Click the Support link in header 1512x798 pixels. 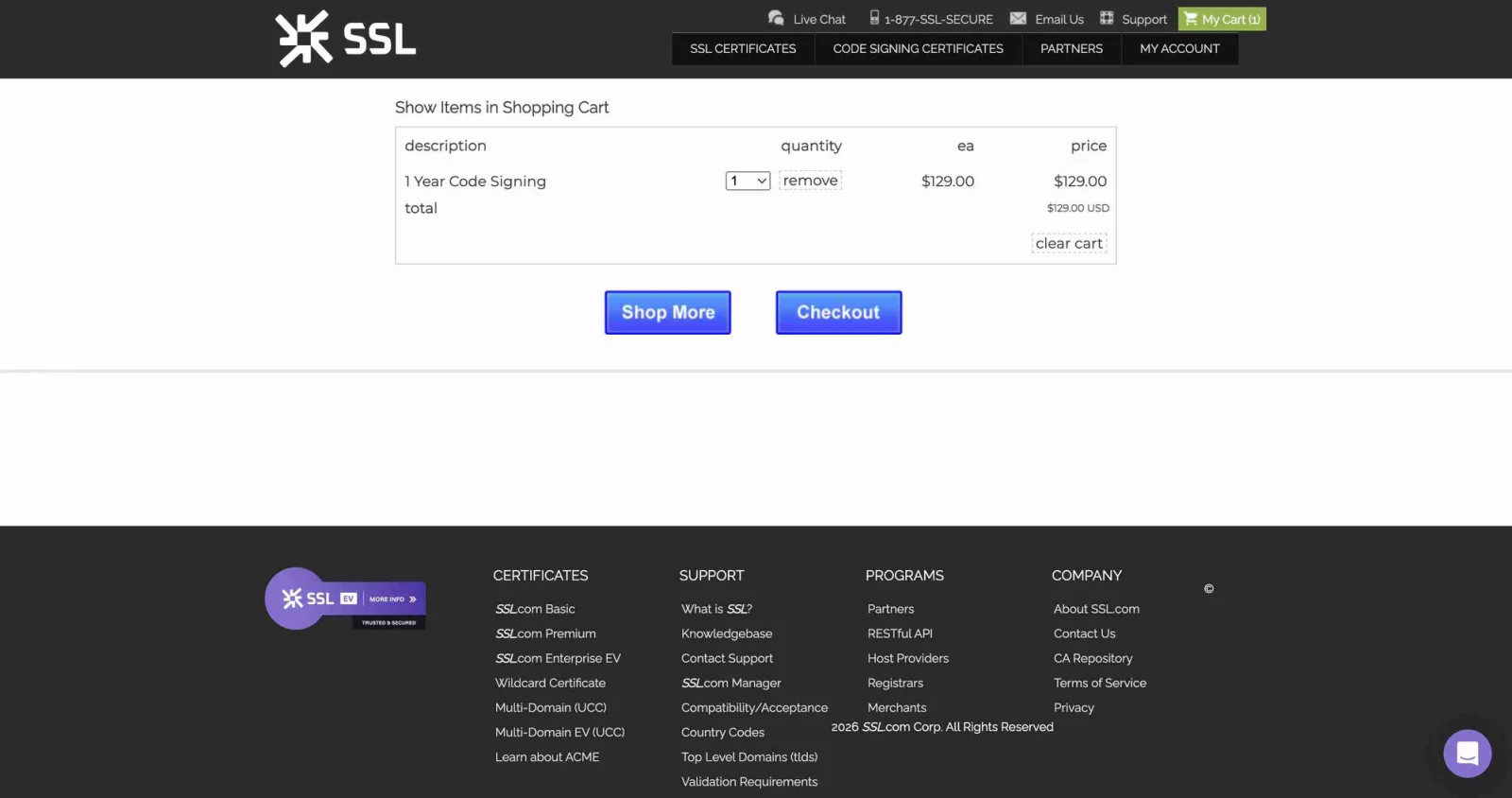(x=1144, y=20)
